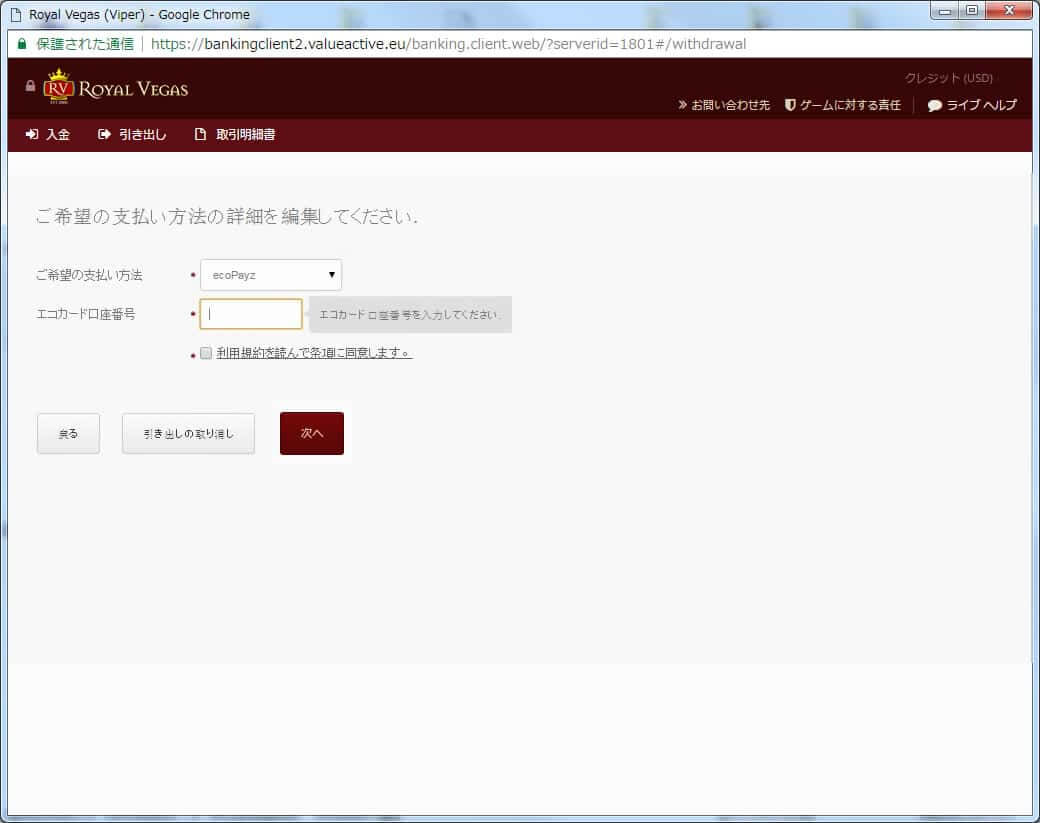The width and height of the screenshot is (1040, 823).
Task: Click the shield icon for ゲームに対する責任
Action: tap(790, 105)
